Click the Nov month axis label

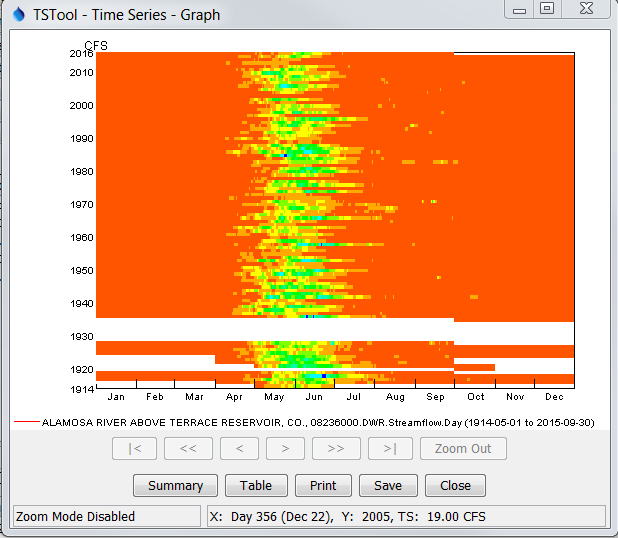click(515, 397)
